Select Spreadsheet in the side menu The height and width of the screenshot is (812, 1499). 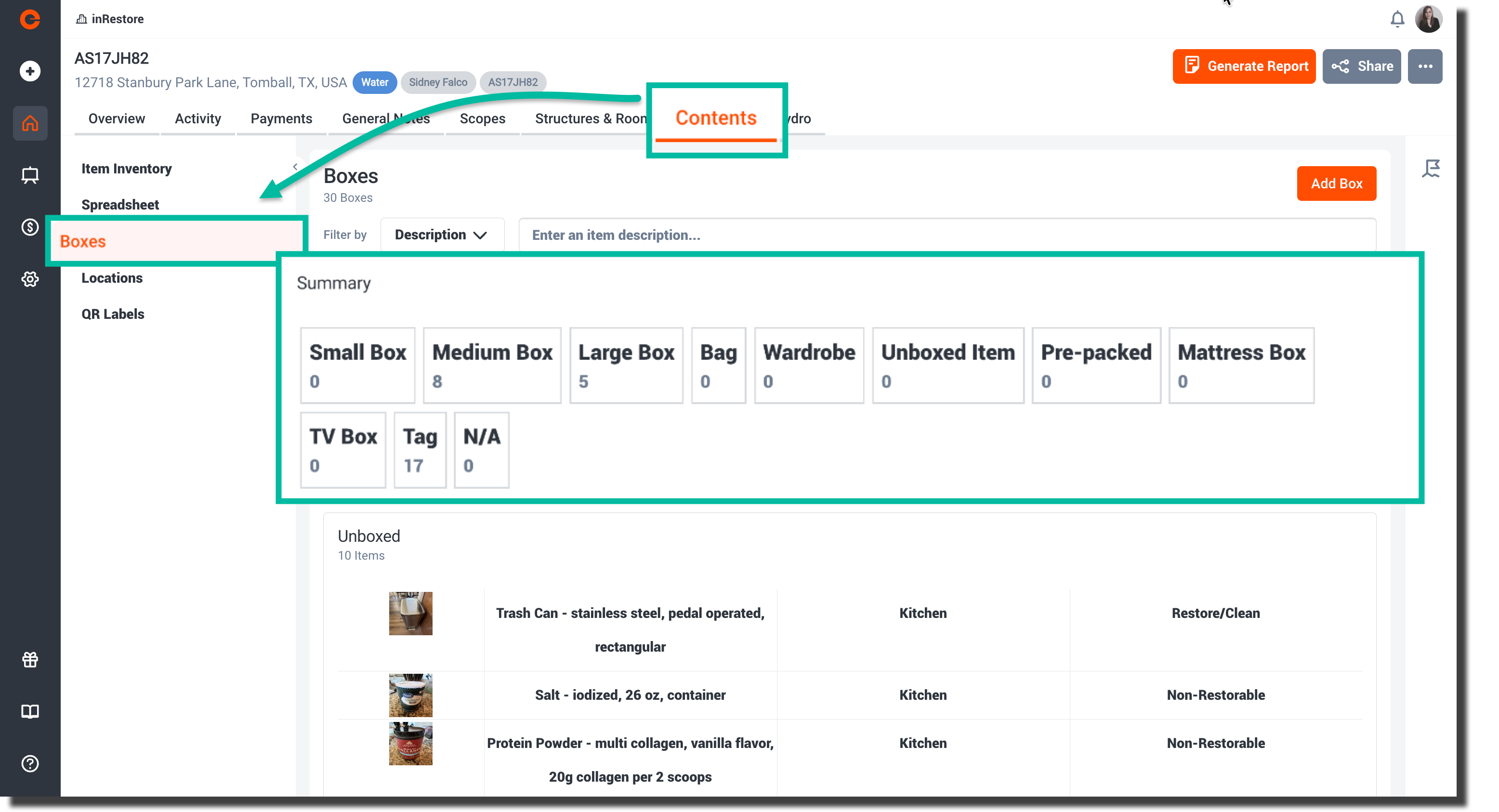[x=120, y=205]
